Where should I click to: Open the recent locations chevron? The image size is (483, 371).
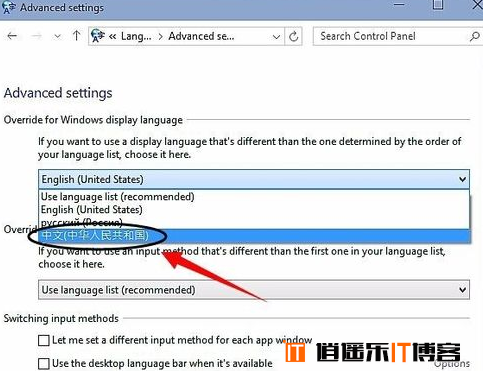tap(57, 36)
